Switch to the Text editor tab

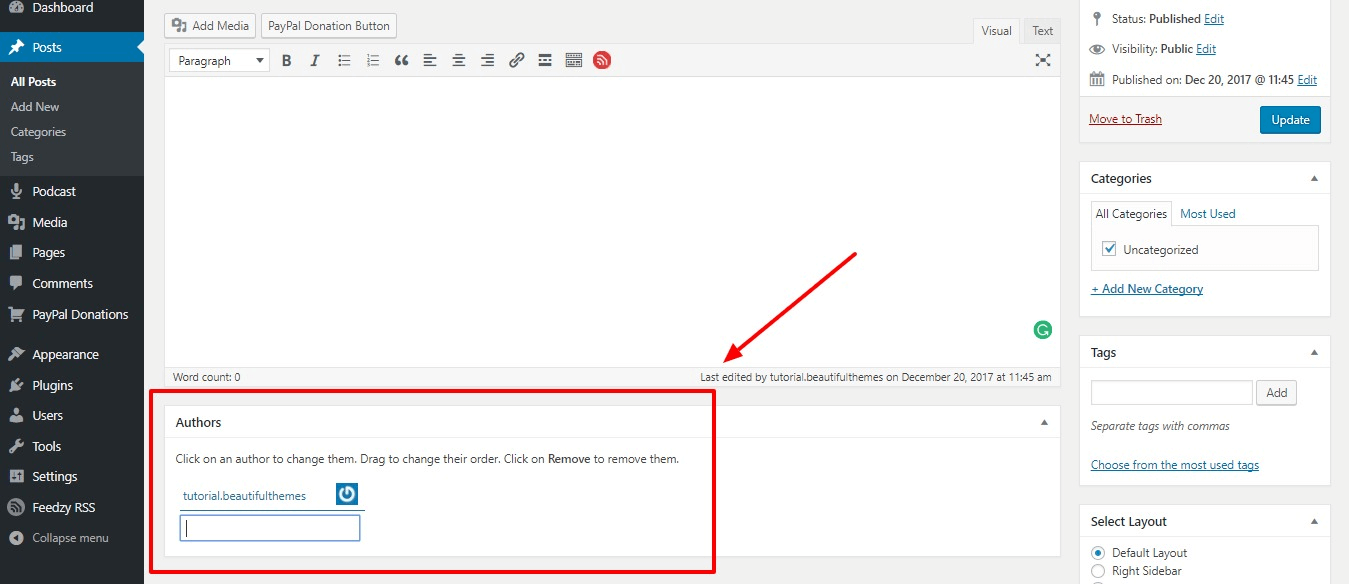click(x=1042, y=31)
